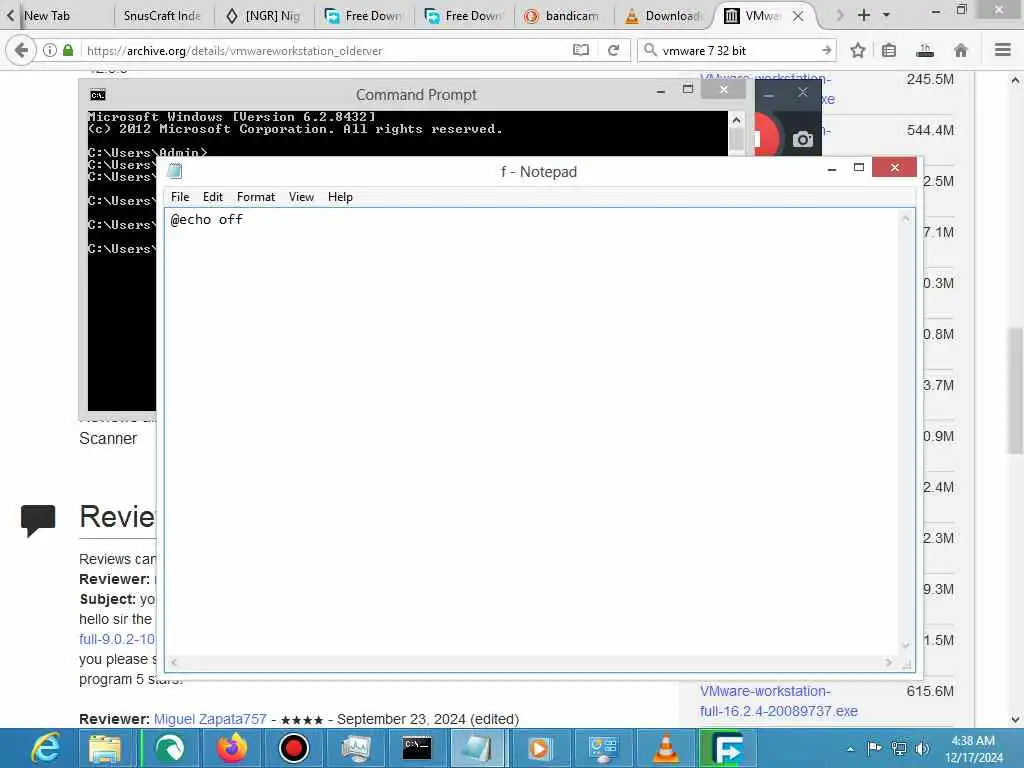Open the bookmarks list icon
Viewport: 1024px width, 768px height.
pos(889,50)
